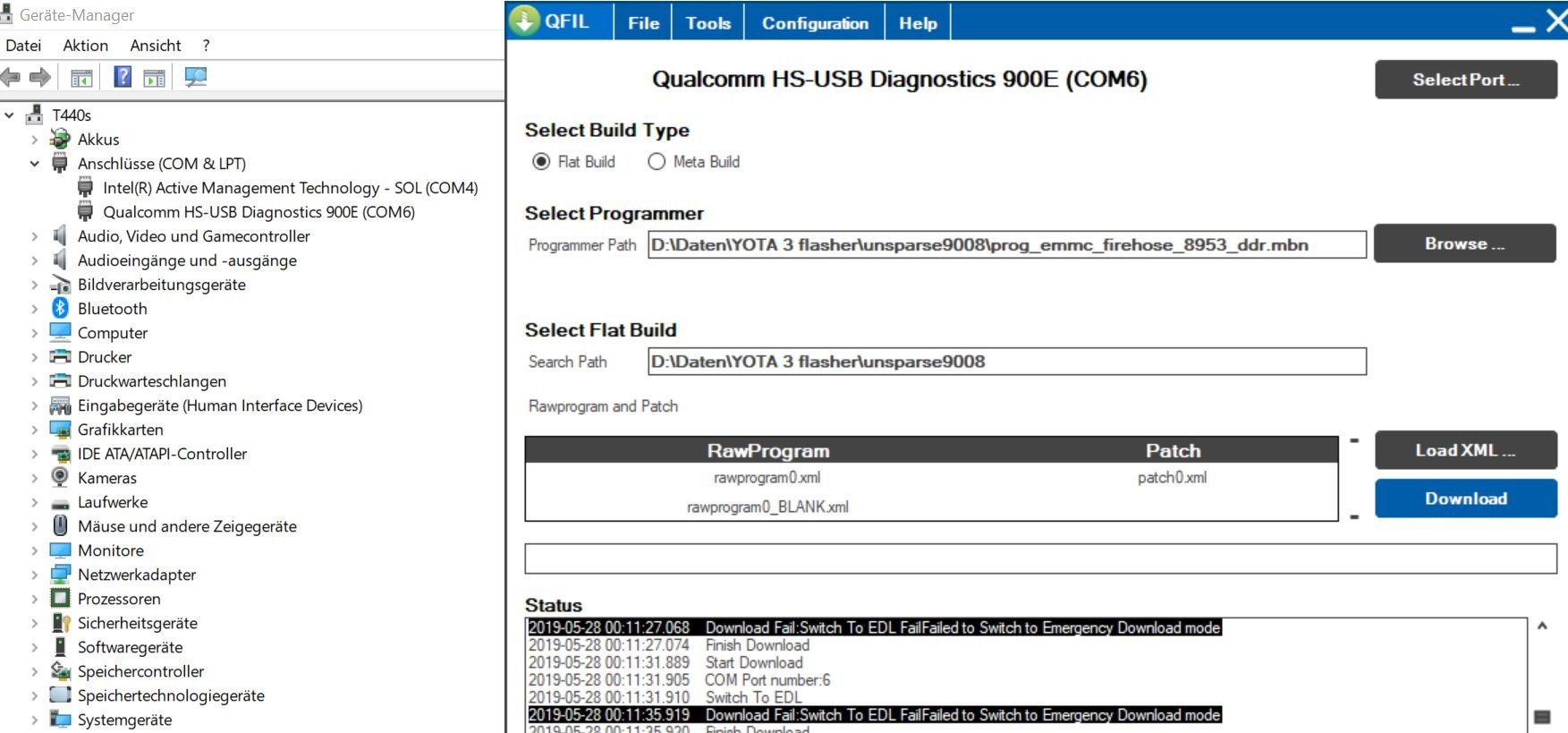Viewport: 1568px width, 733px height.
Task: Open the Ansicht menu in Geräte-Manager
Action: point(156,45)
